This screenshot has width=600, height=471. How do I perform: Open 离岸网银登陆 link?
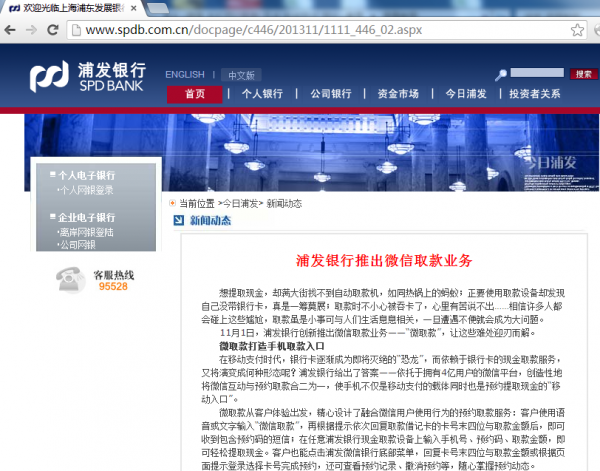pos(86,232)
